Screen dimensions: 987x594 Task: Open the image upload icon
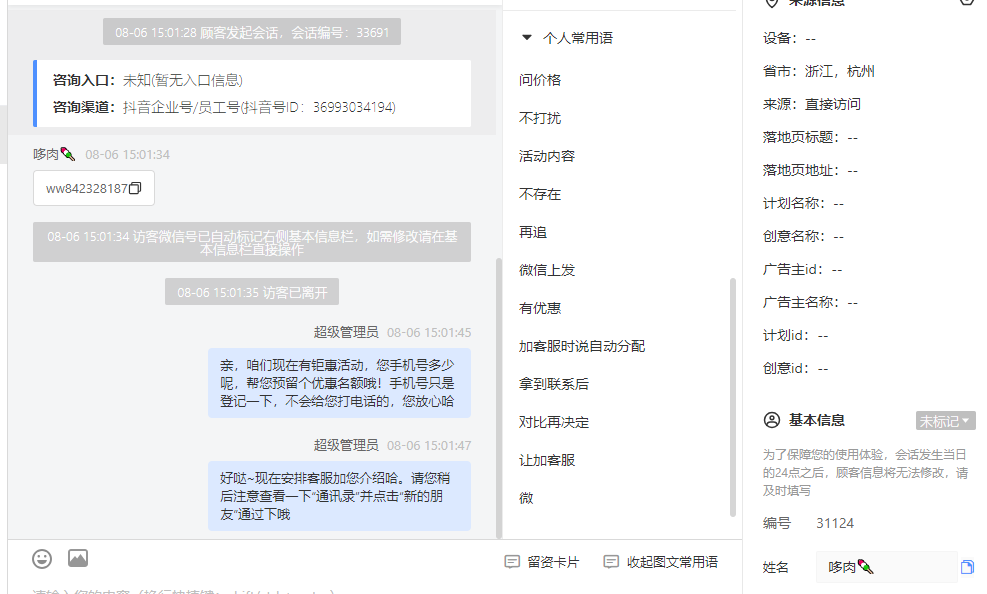(x=78, y=558)
